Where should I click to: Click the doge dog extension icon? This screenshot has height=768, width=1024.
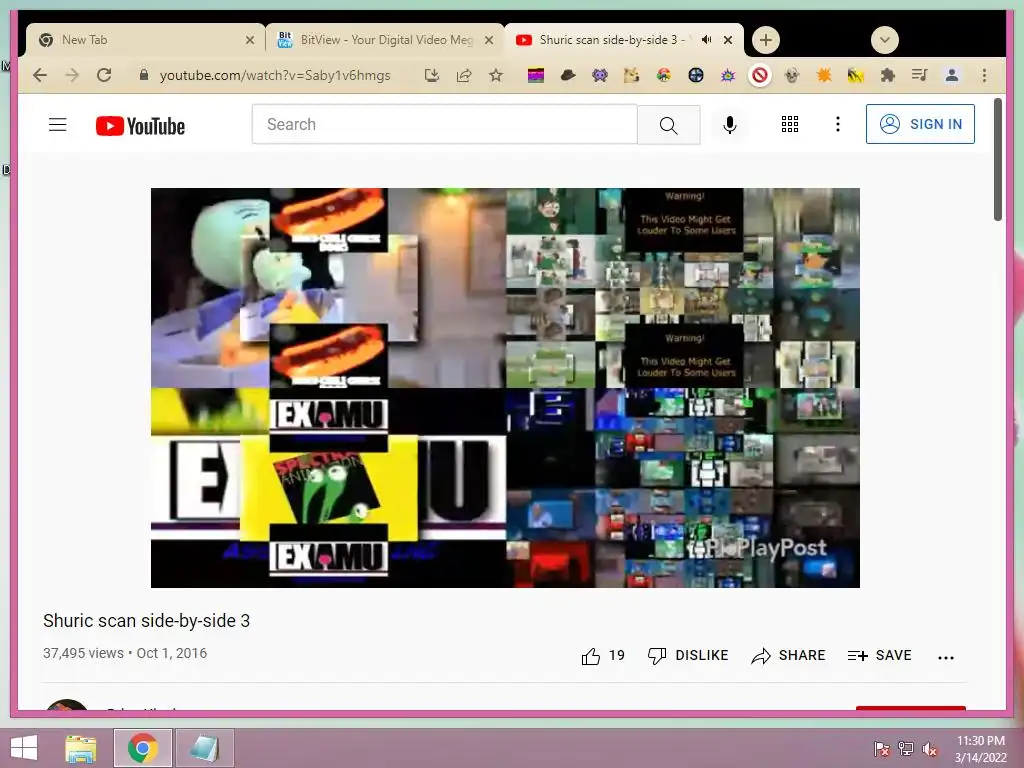click(x=632, y=76)
